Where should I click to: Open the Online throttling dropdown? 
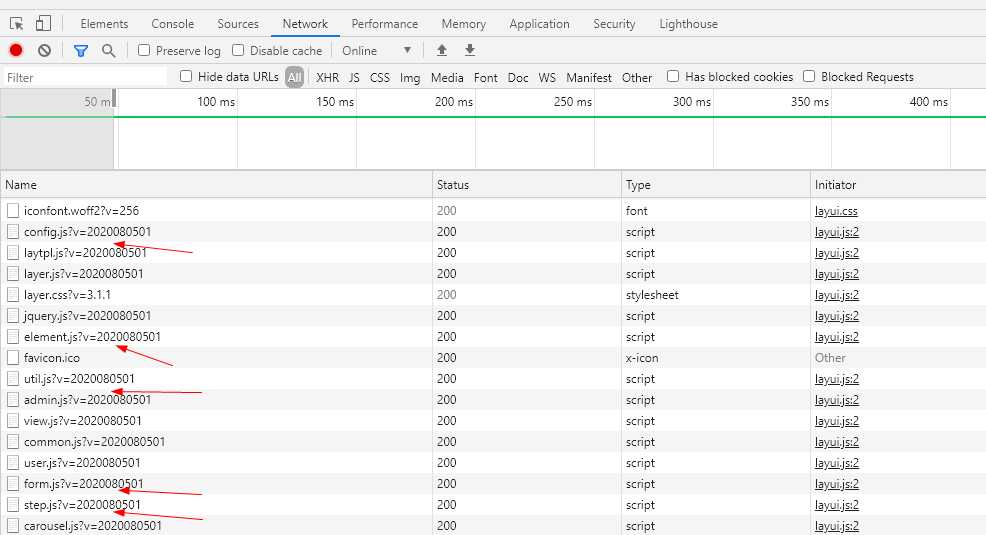tap(376, 50)
